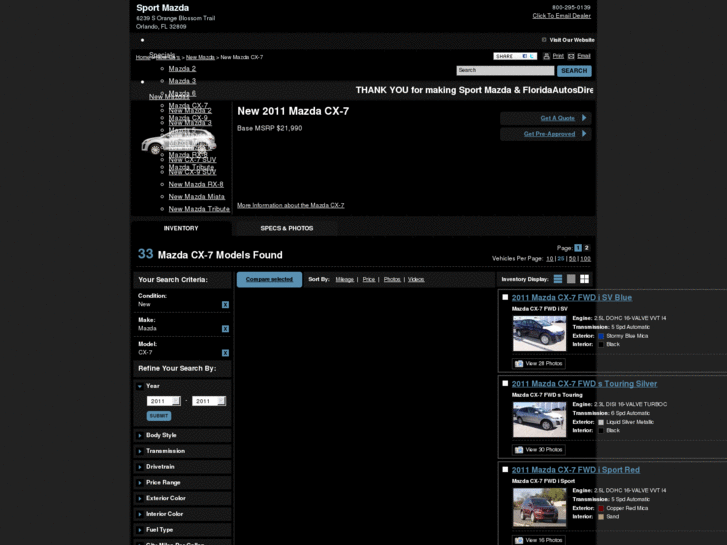The image size is (727, 545).
Task: Expand the Exterior Color filter
Action: (x=182, y=499)
